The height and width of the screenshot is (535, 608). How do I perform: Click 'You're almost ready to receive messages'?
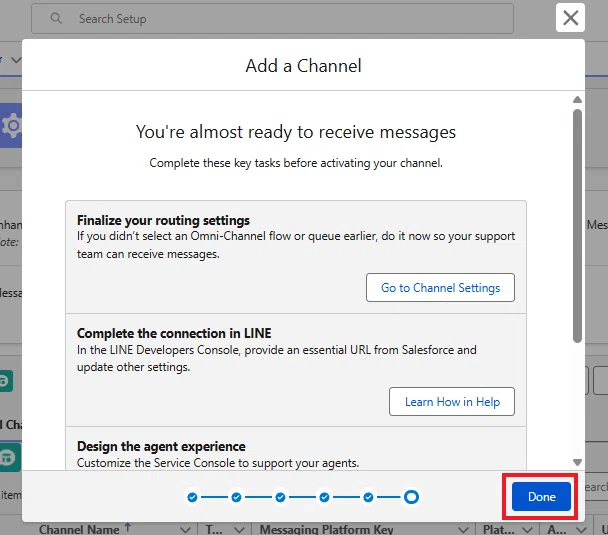tap(295, 132)
